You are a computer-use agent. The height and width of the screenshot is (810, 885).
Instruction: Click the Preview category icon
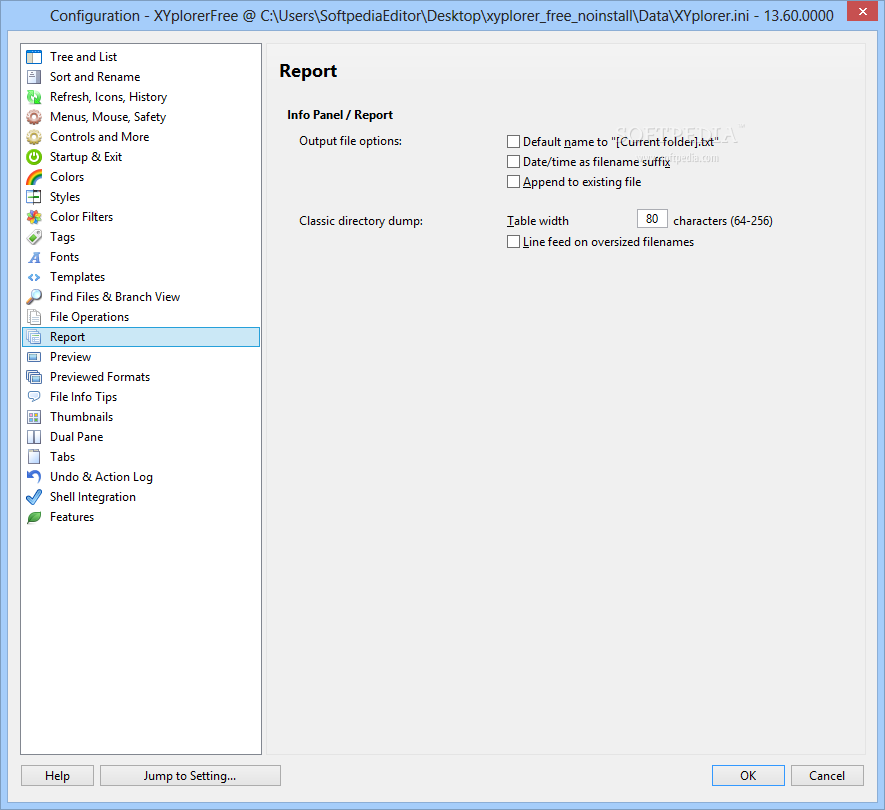pyautogui.click(x=34, y=357)
